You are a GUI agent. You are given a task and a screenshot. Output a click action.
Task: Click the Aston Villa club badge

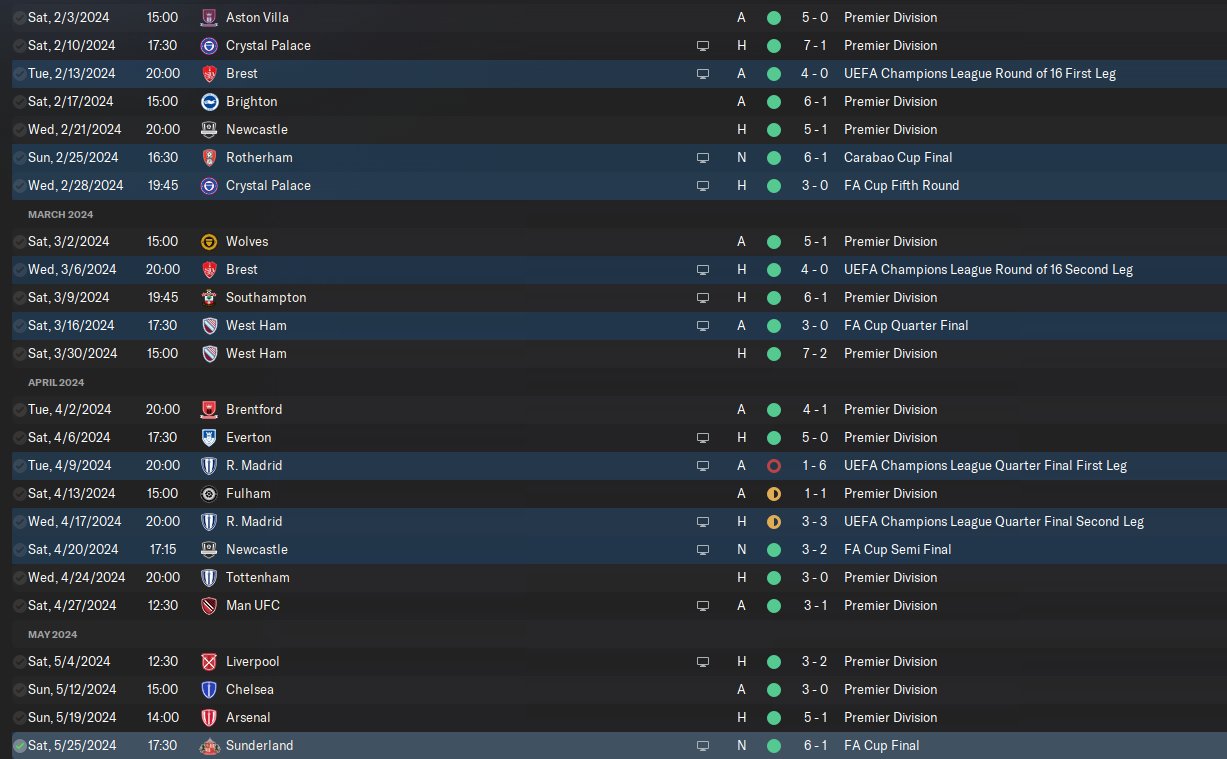click(x=209, y=17)
